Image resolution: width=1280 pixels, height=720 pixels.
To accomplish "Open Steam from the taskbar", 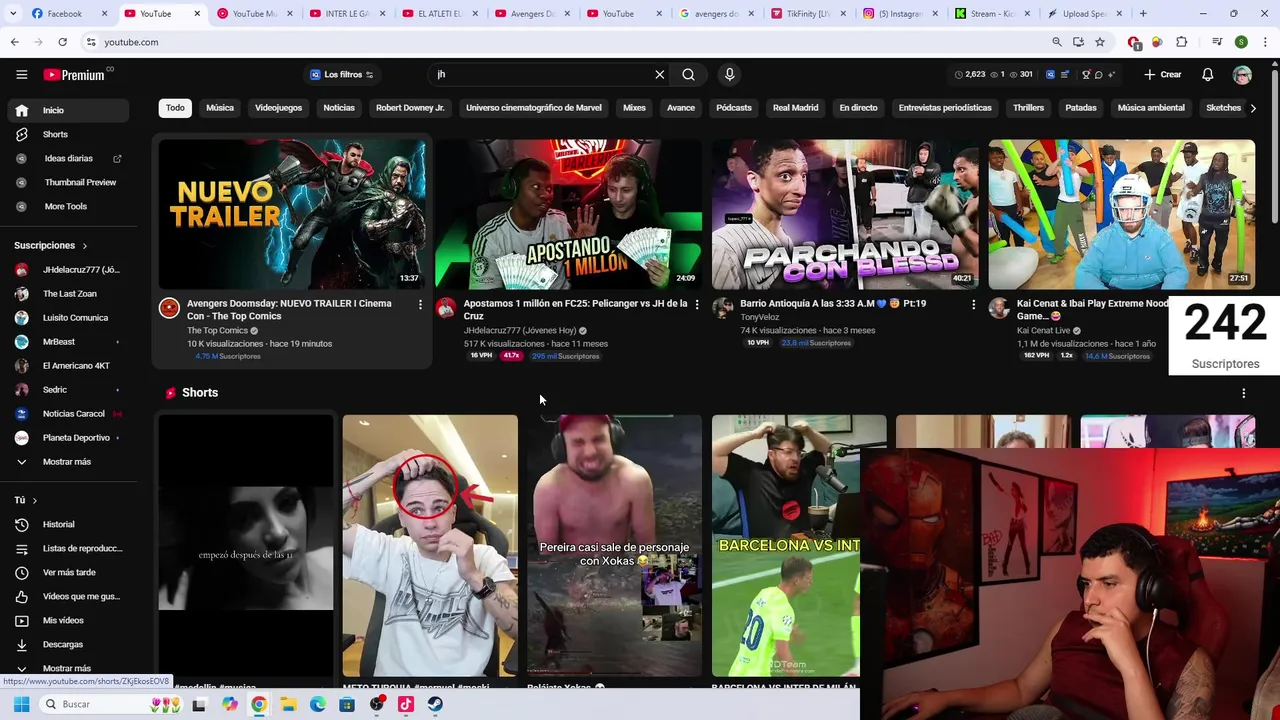I will (435, 704).
